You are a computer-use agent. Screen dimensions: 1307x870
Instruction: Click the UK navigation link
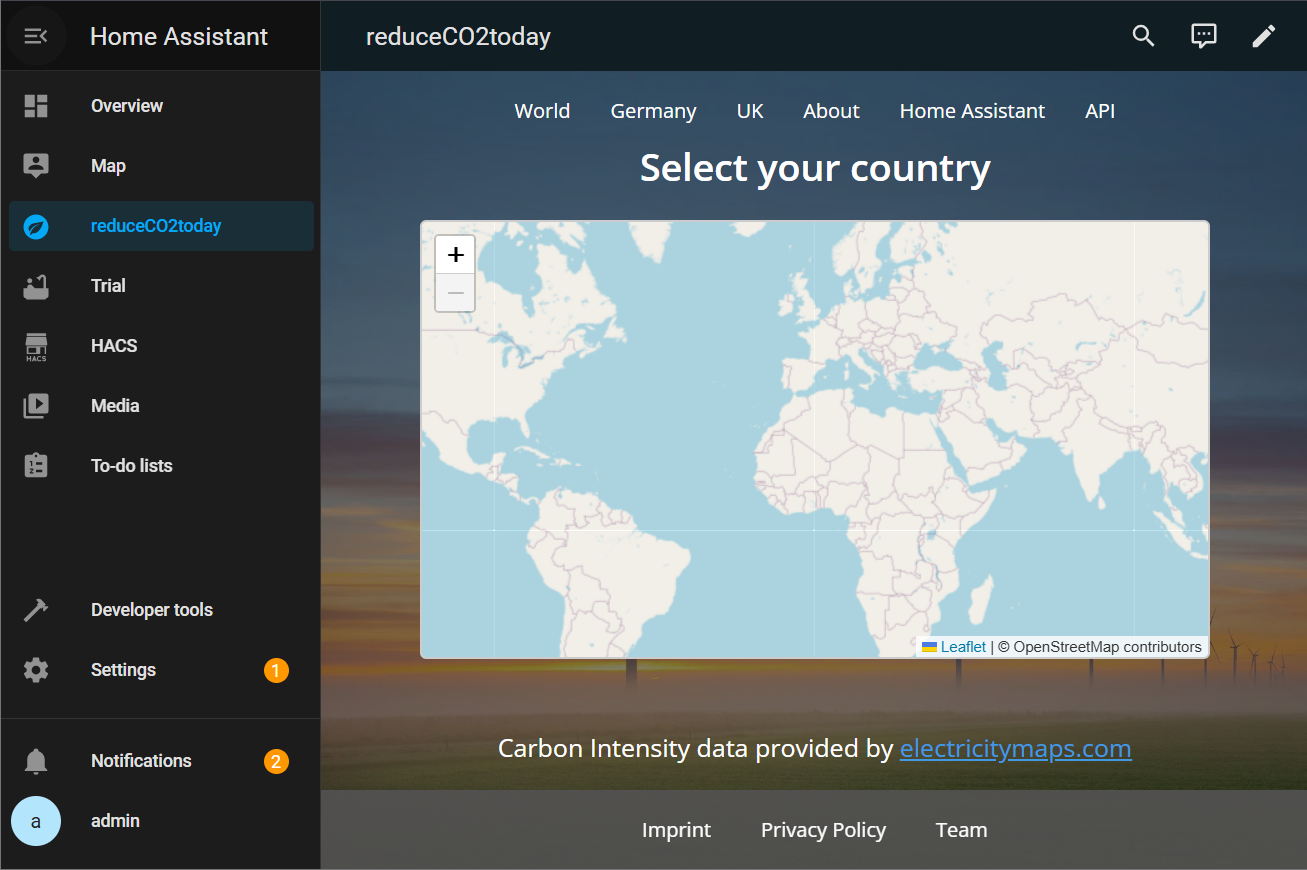click(750, 111)
